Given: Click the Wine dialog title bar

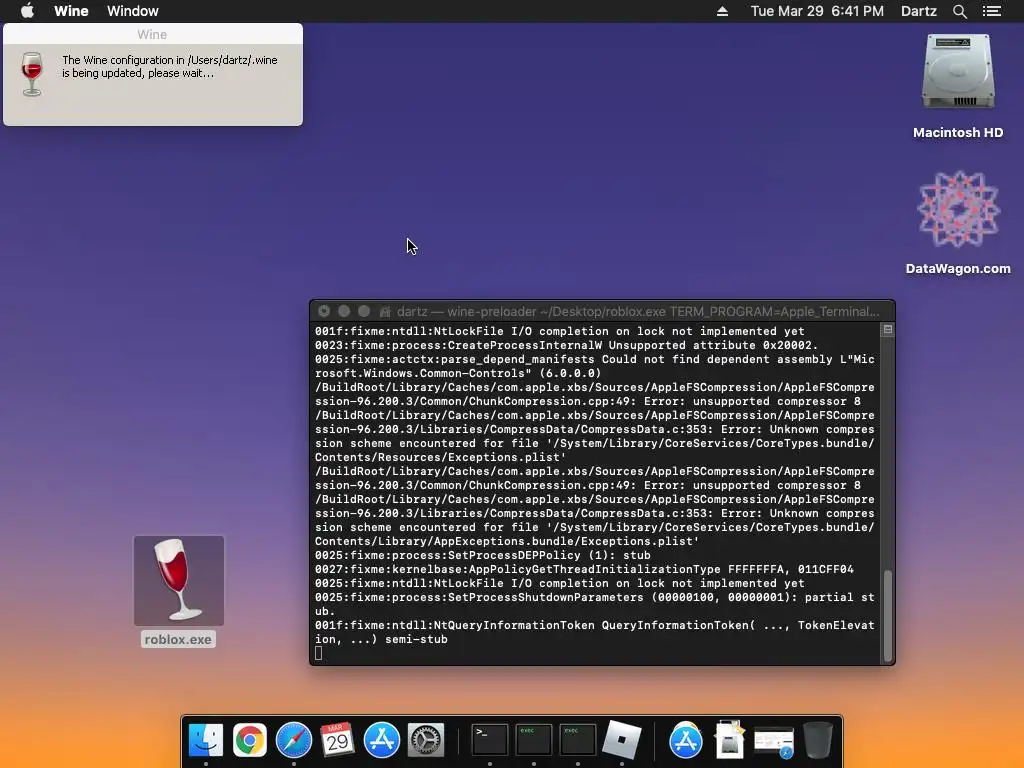Looking at the screenshot, I should 152,35.
